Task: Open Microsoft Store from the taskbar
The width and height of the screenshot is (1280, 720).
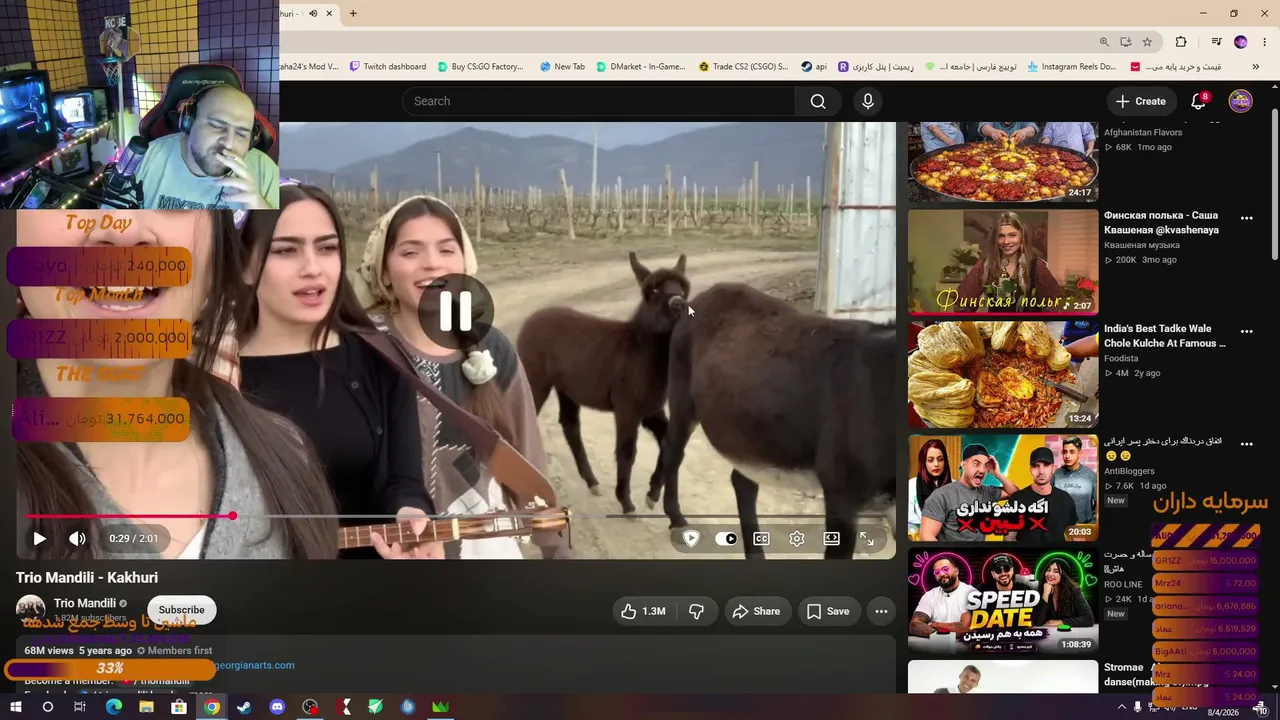Action: pyautogui.click(x=179, y=707)
